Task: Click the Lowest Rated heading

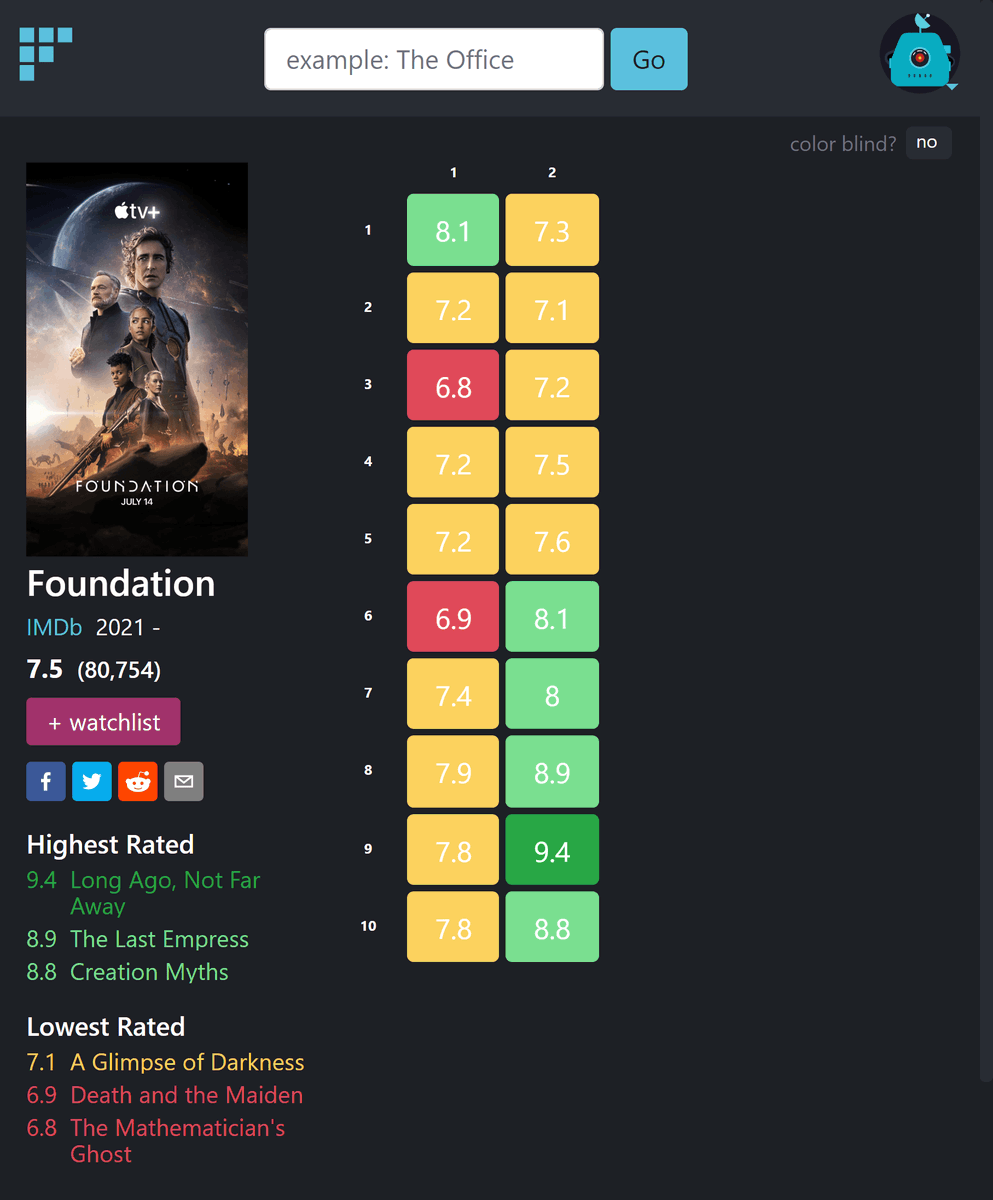Action: (106, 1027)
